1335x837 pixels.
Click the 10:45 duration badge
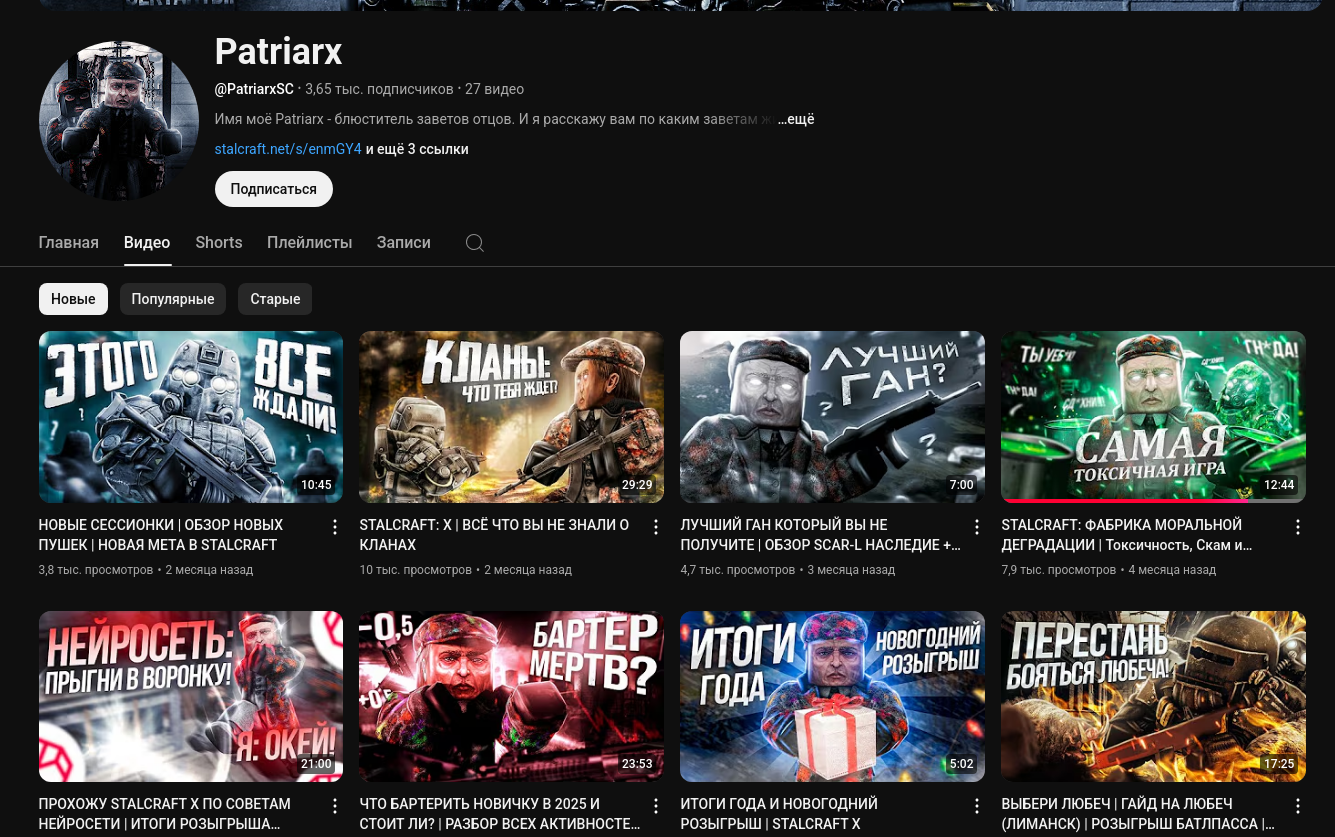[316, 485]
